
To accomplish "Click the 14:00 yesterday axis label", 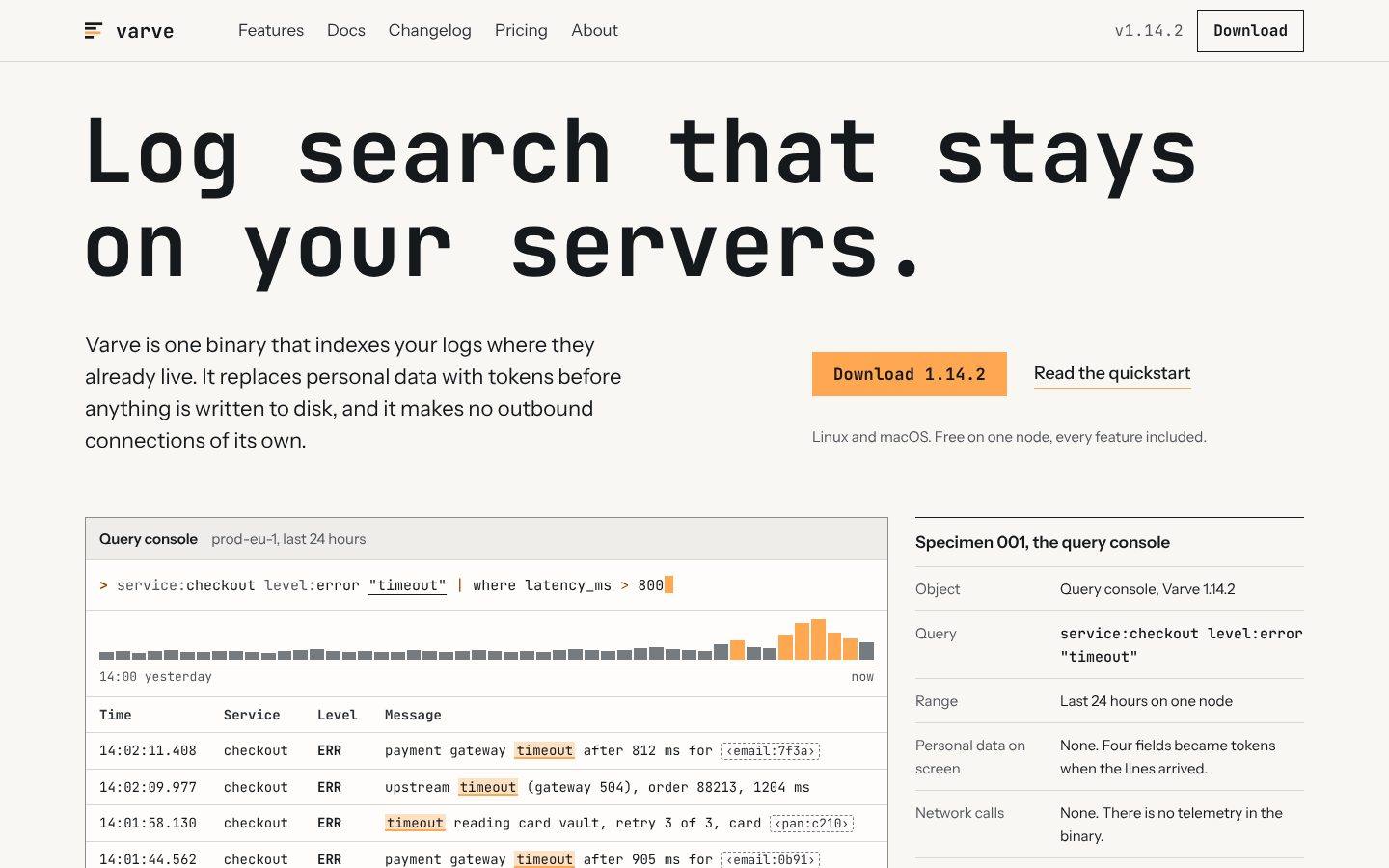I will [155, 677].
